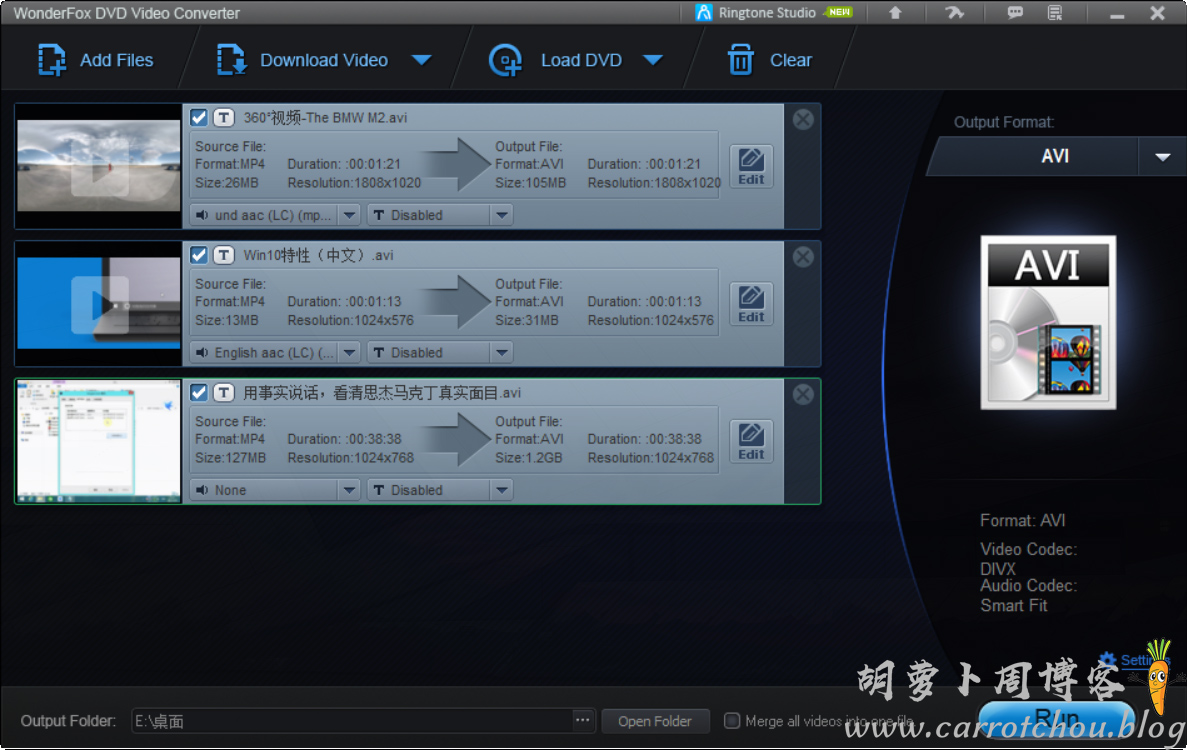Image resolution: width=1187 pixels, height=750 pixels.
Task: Edit the 用事实说话 video
Action: (x=751, y=441)
